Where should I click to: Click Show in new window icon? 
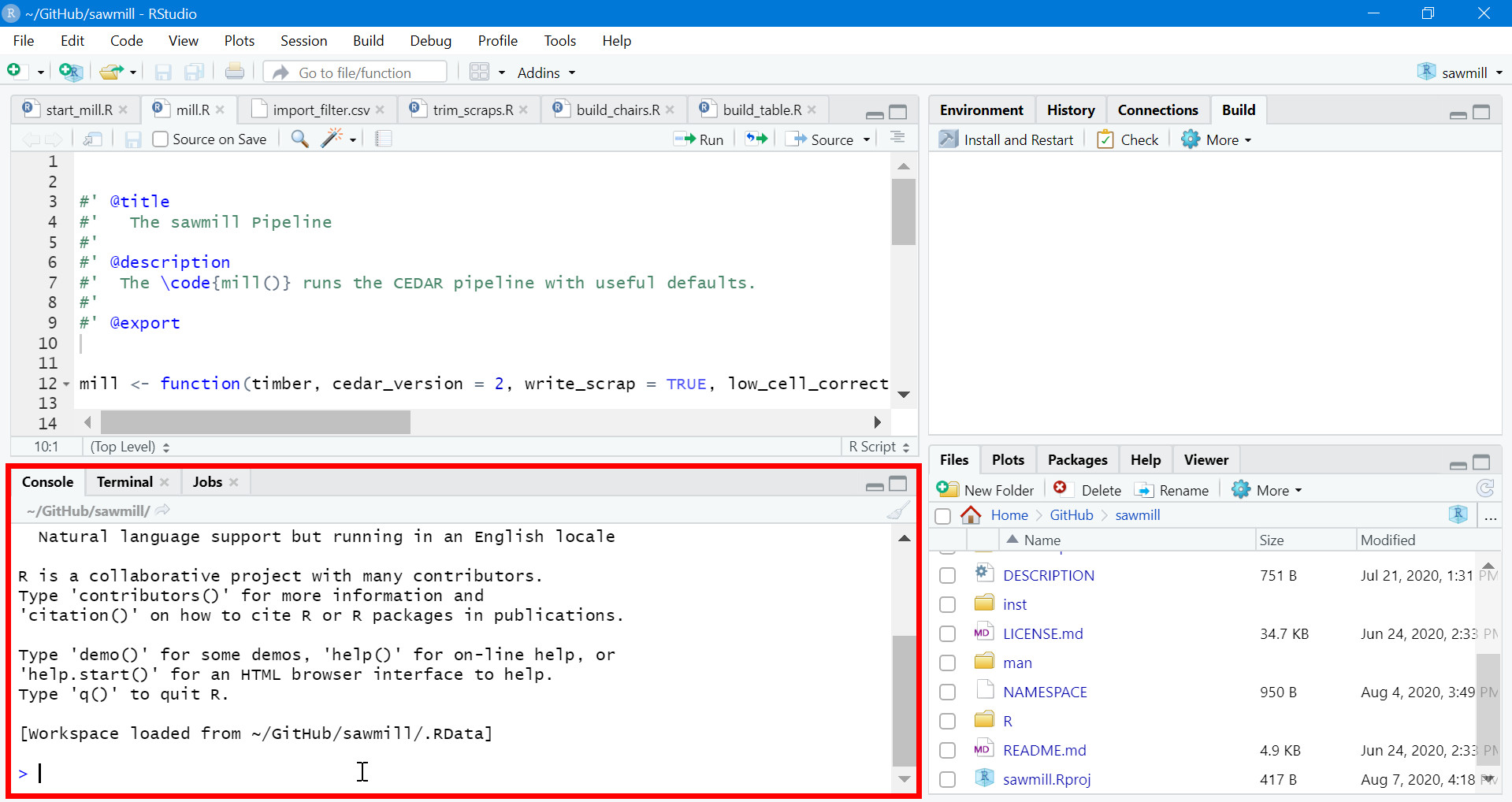[93, 139]
